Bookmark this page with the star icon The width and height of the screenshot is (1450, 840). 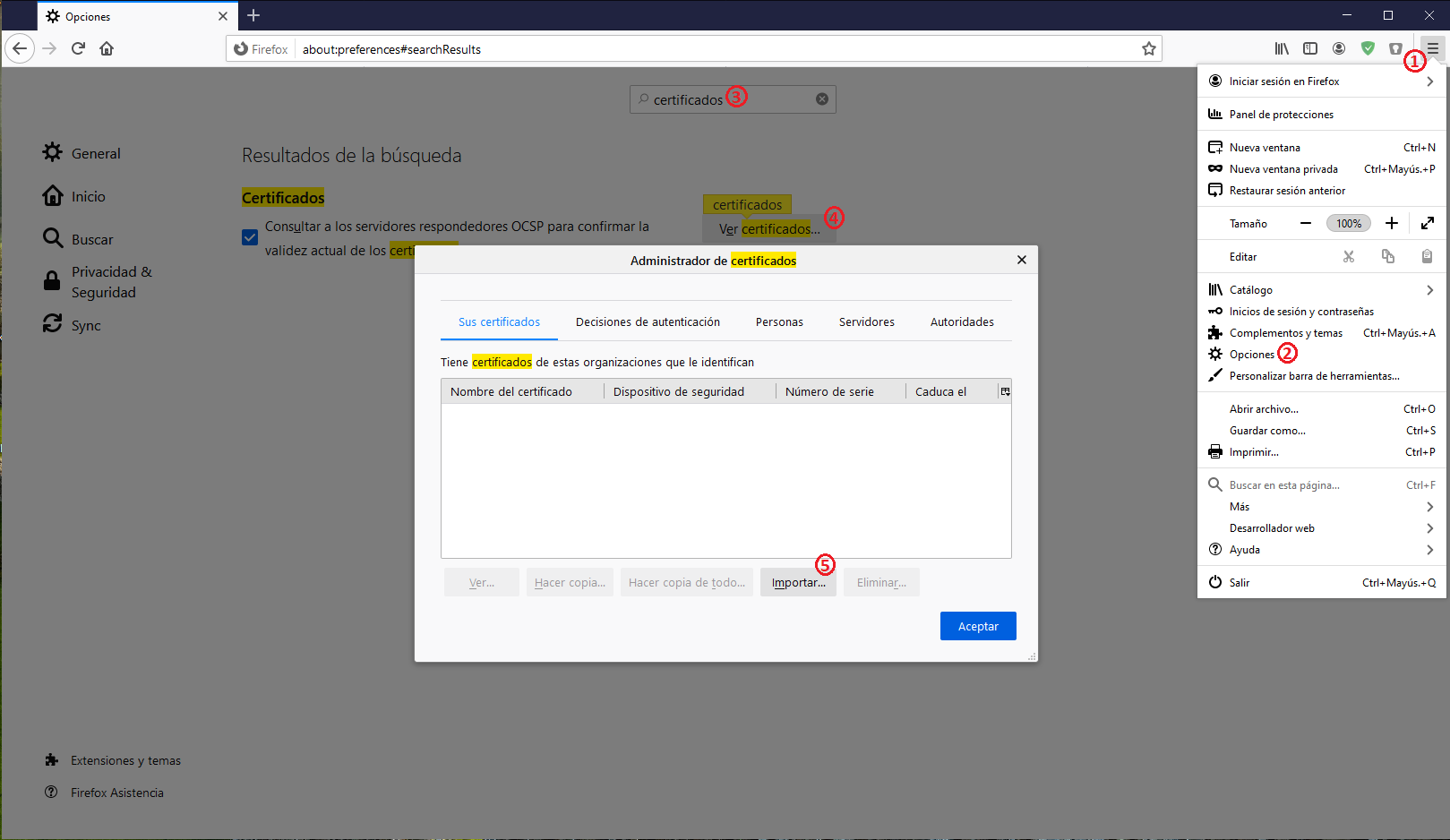click(1149, 48)
